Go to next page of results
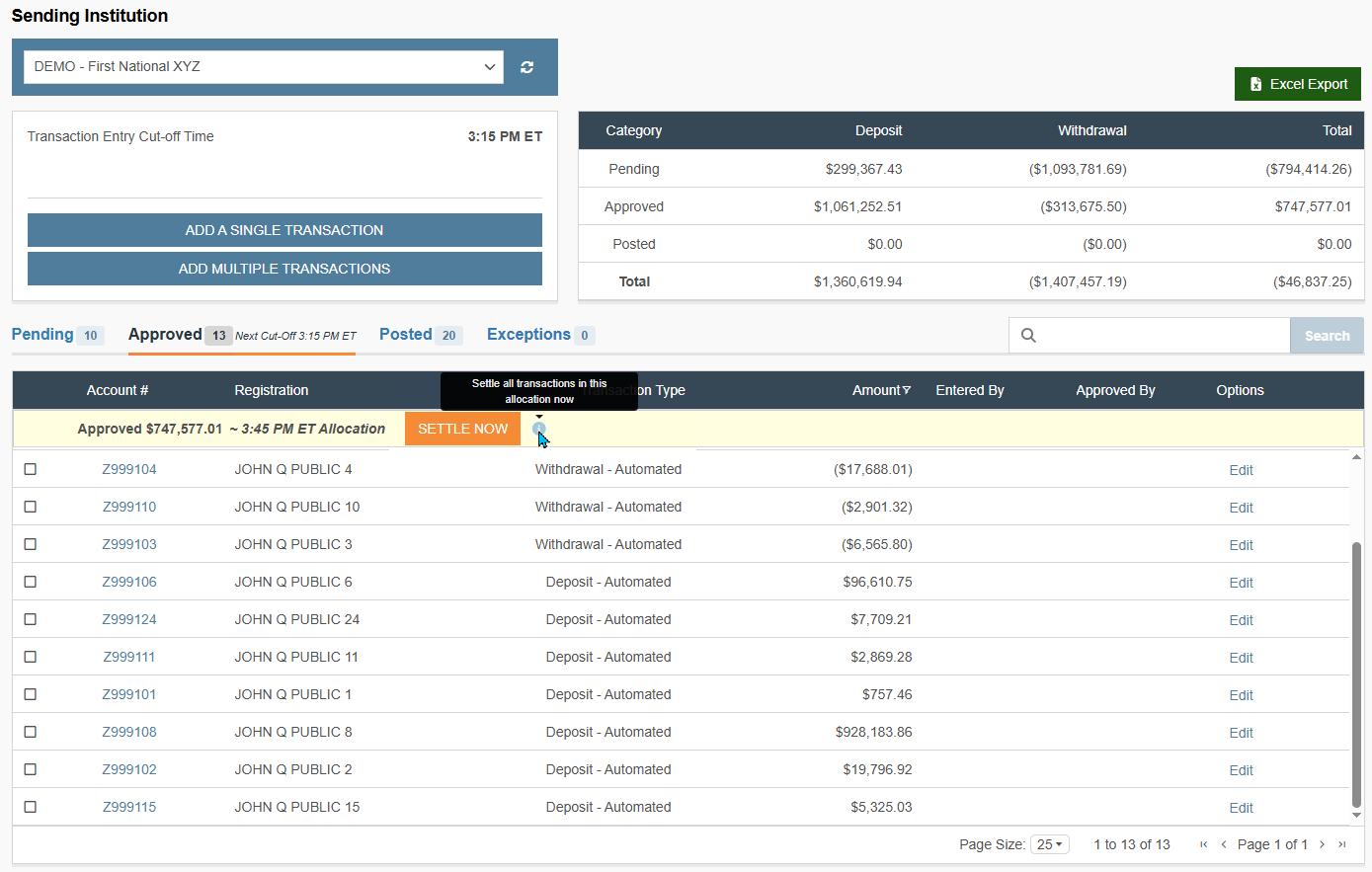Viewport: 1372px width, 872px height. [1322, 844]
